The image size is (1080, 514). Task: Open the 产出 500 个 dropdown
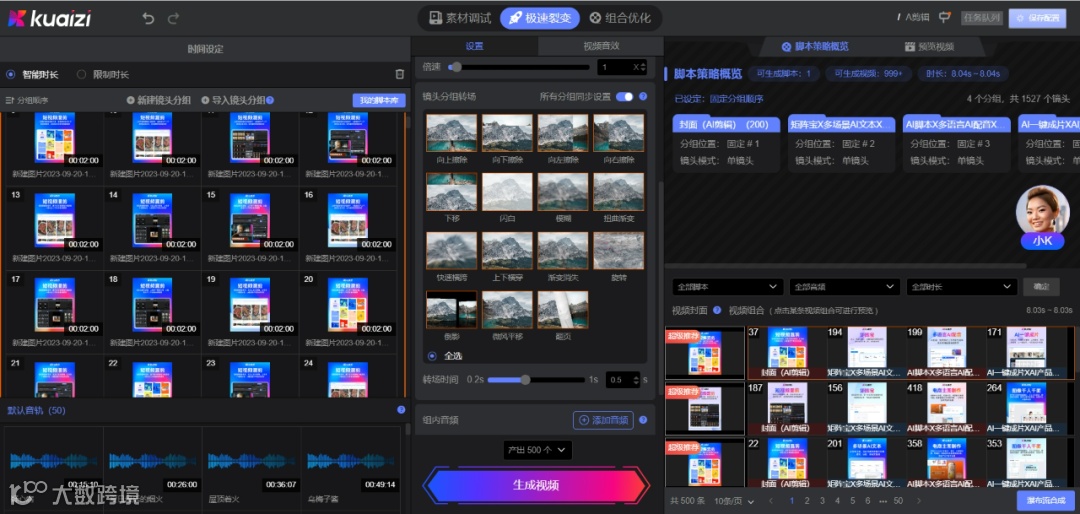click(x=537, y=450)
